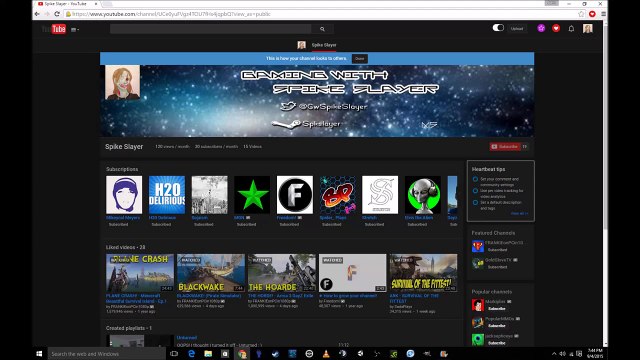
Task: Reload the page with the refresh icon
Action: 57,14
